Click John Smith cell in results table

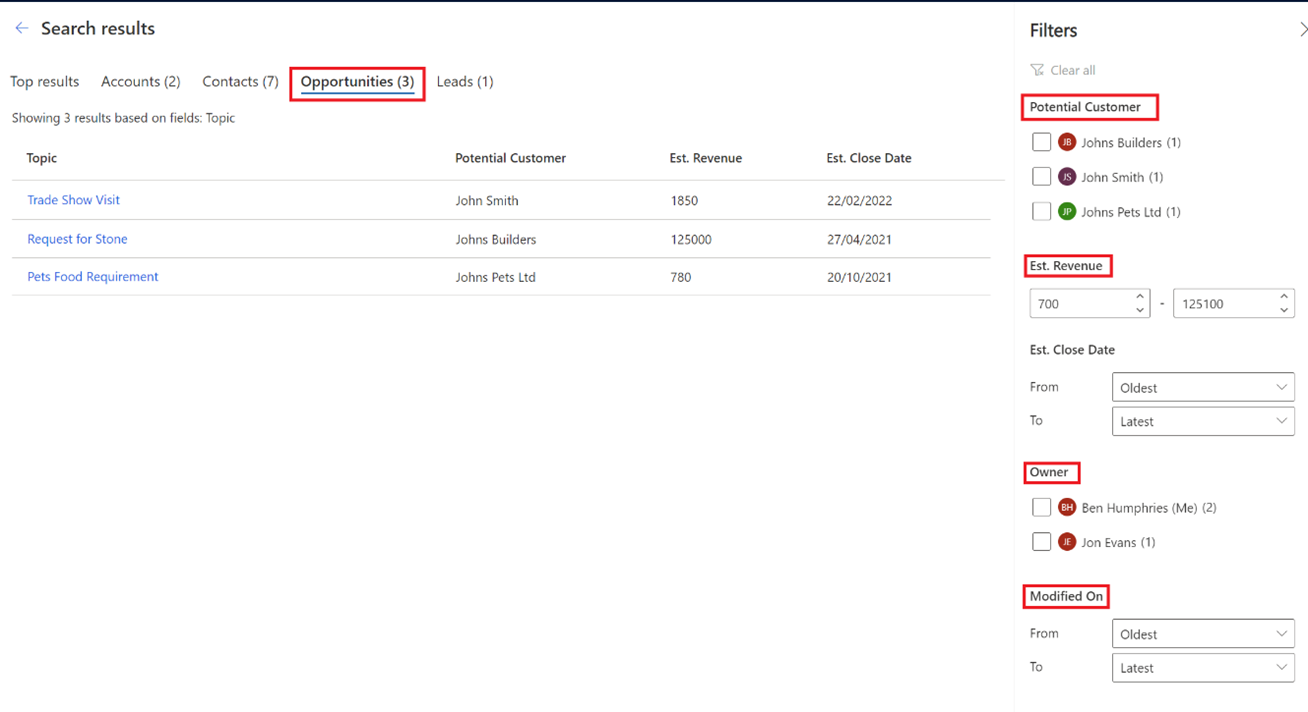pyautogui.click(x=487, y=201)
